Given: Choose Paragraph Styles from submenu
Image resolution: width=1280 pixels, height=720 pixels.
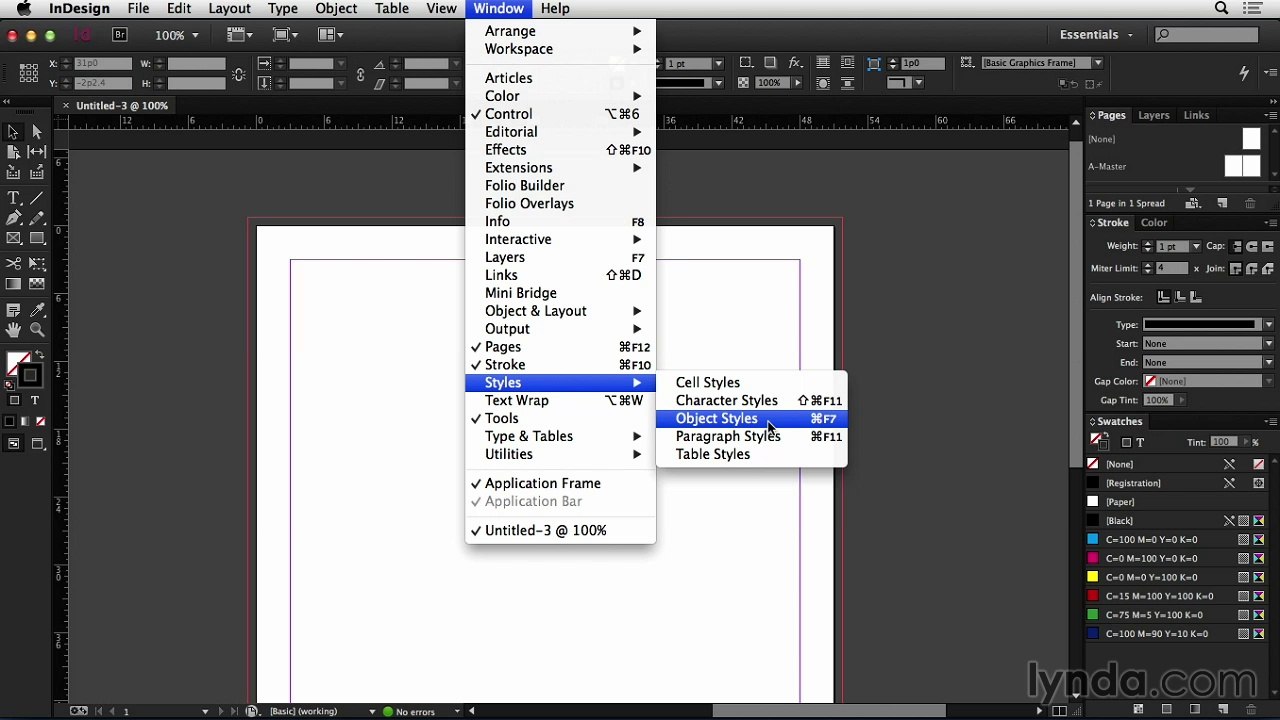Looking at the screenshot, I should pos(751,437).
